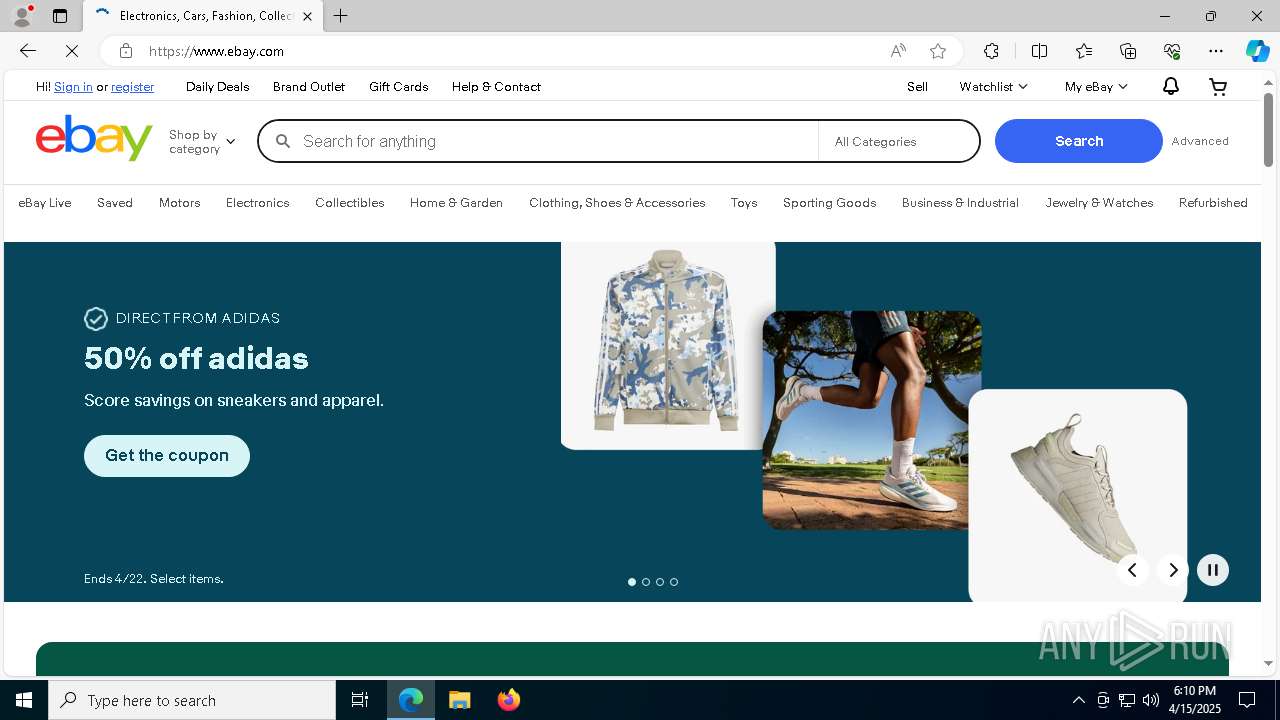Open Task View on the taskbar

tap(360, 700)
